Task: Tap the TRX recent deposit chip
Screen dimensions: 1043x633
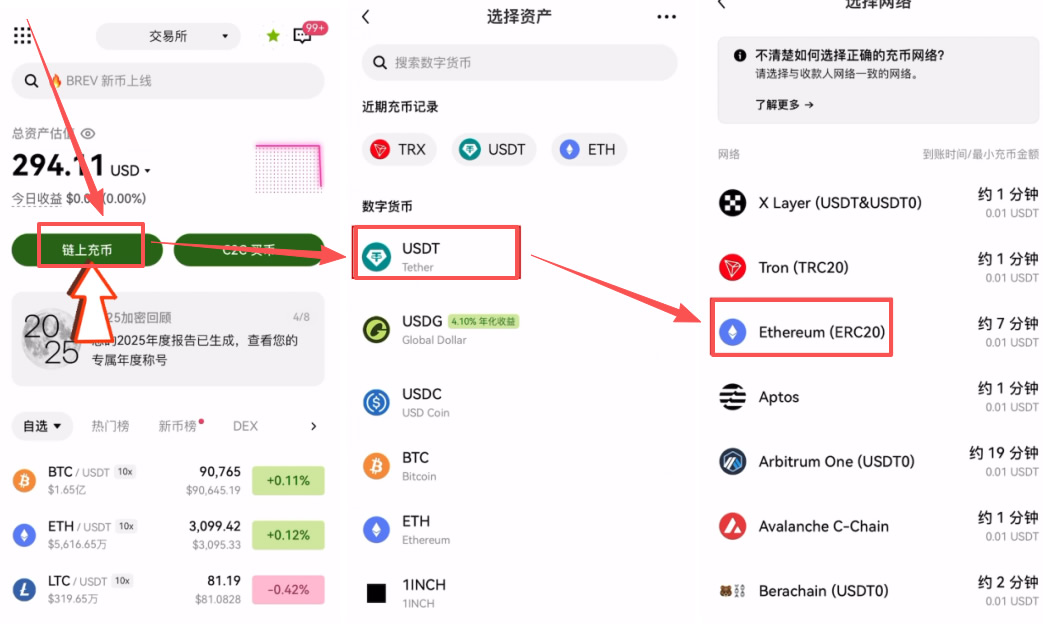Action: pos(399,150)
